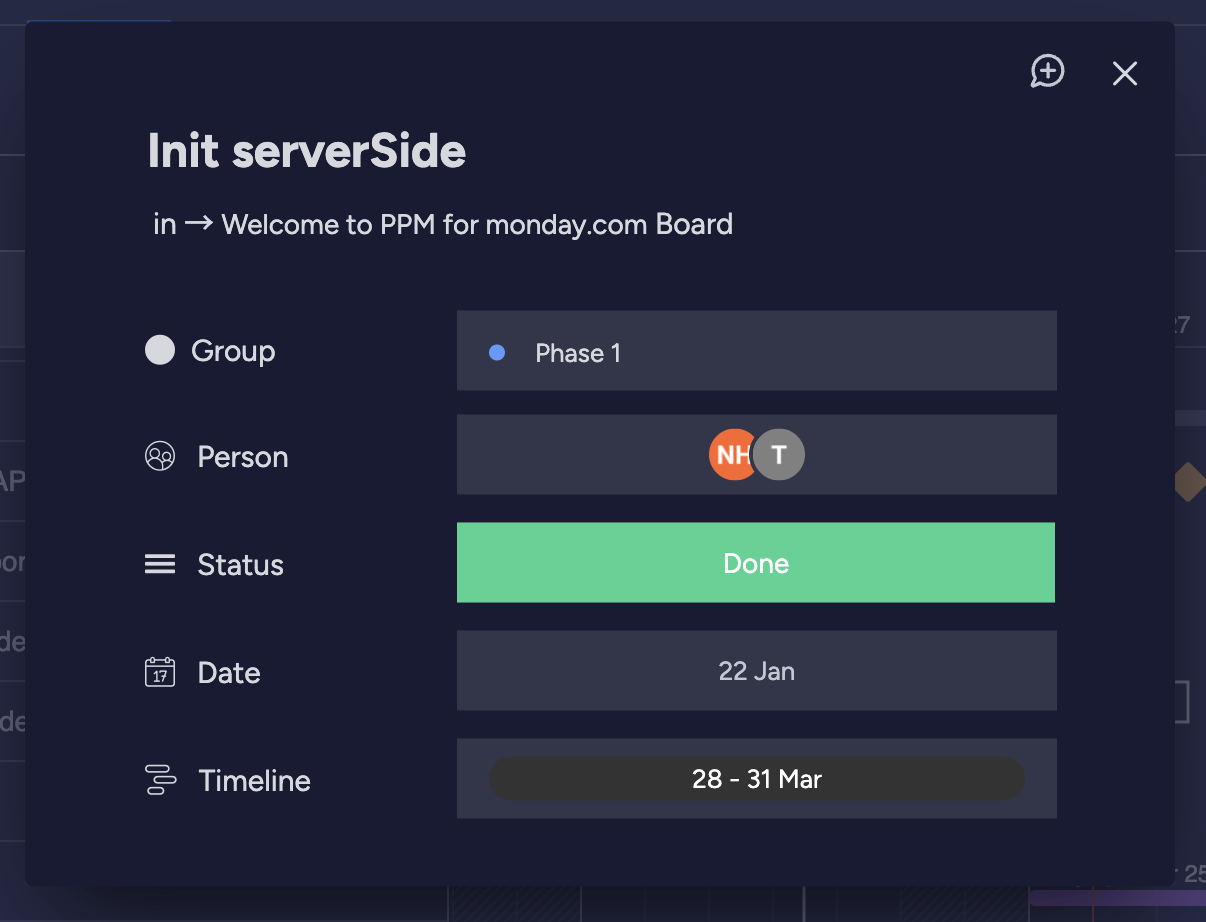Click the Timeline field label

click(x=254, y=780)
